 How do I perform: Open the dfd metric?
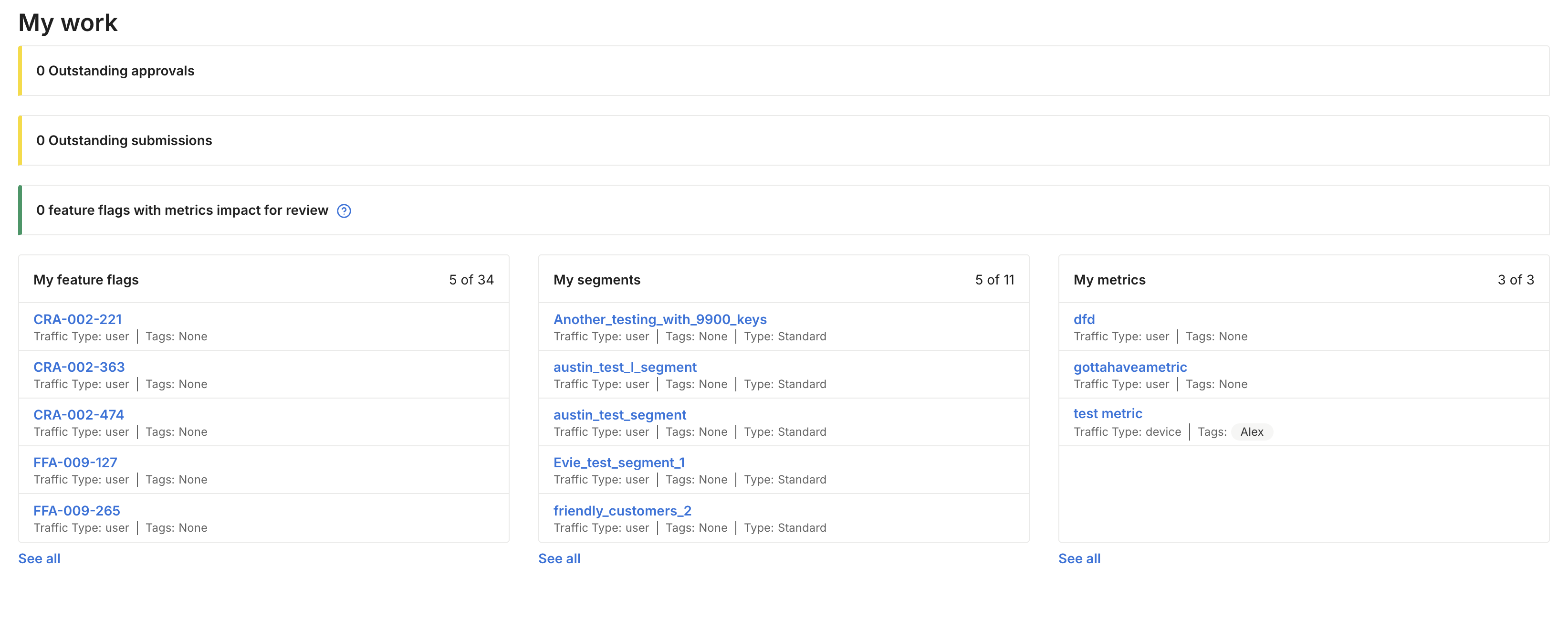[x=1084, y=319]
